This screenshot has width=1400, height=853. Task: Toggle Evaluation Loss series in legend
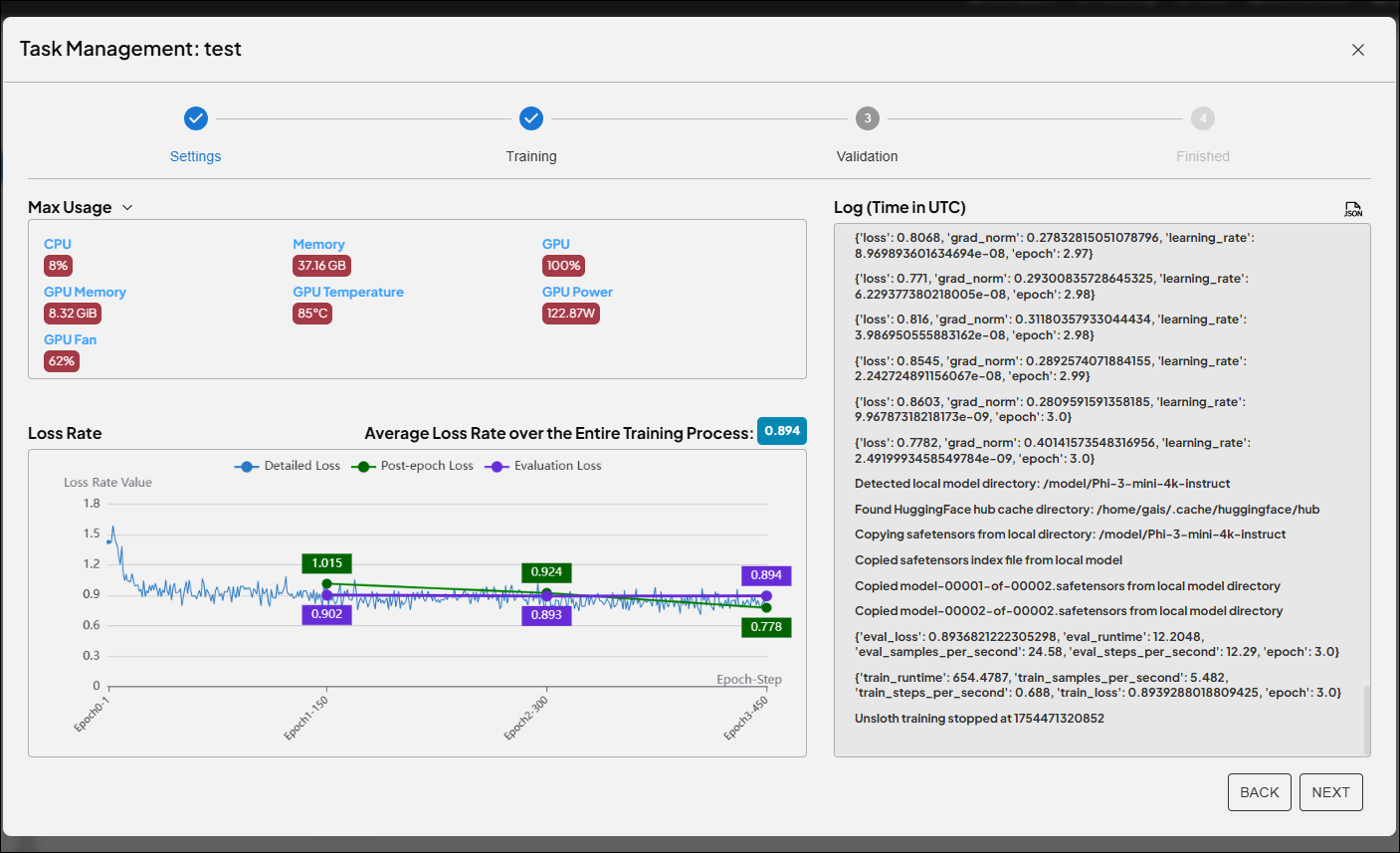[543, 466]
